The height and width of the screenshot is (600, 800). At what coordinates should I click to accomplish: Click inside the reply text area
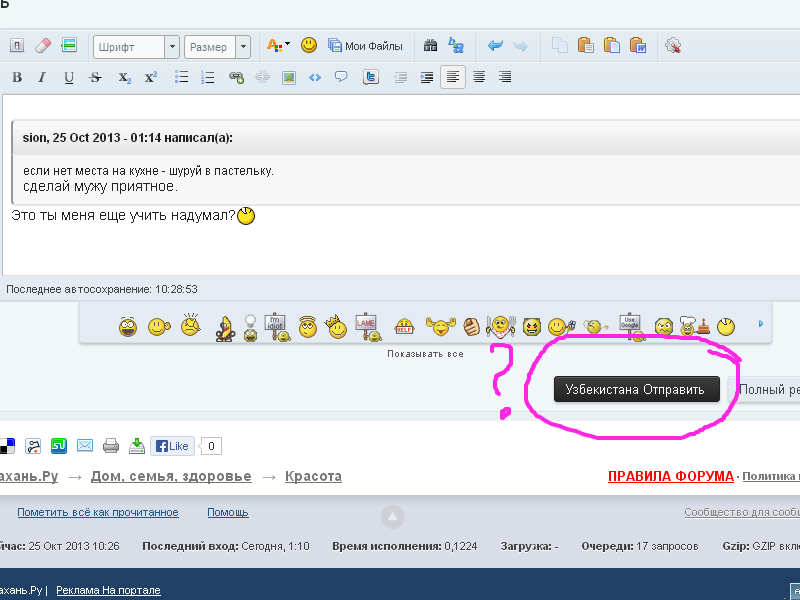[400, 245]
